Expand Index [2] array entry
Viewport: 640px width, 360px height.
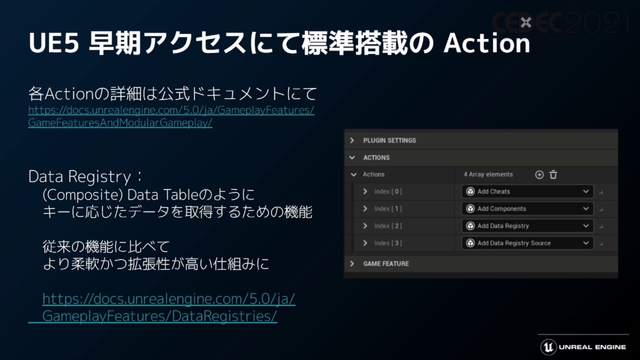(x=365, y=226)
